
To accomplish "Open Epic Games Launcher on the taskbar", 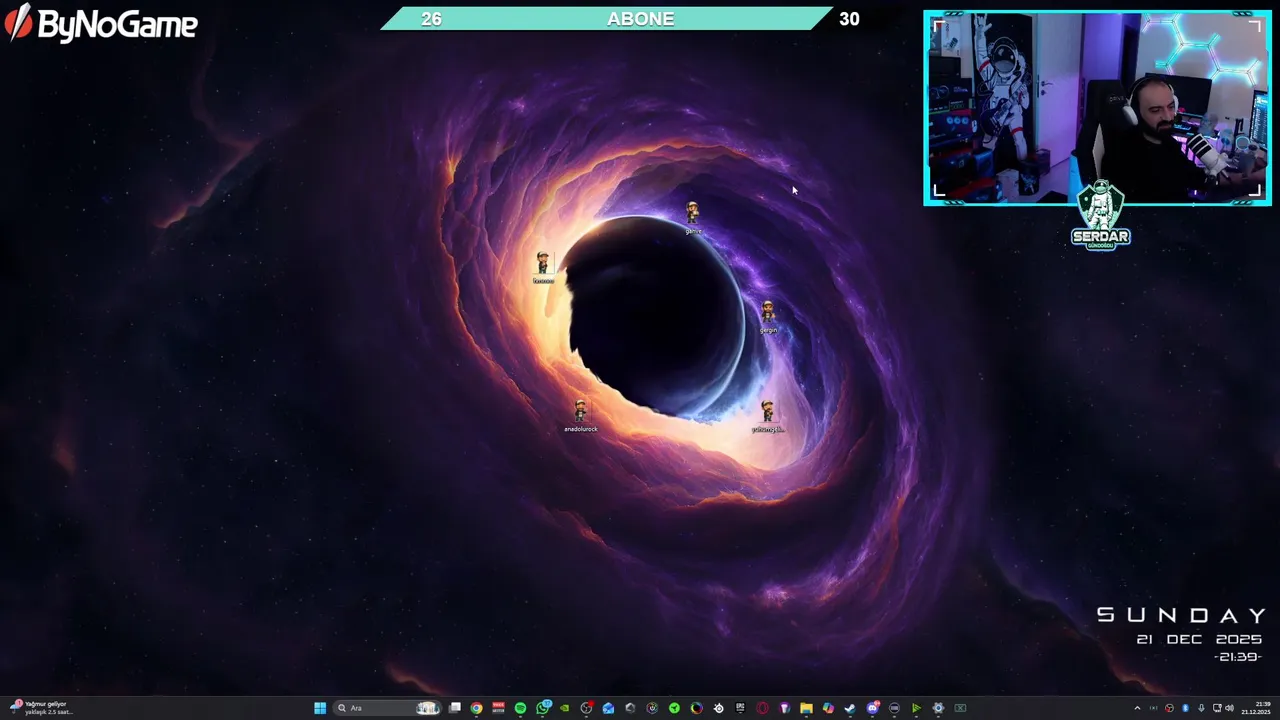I will pyautogui.click(x=740, y=708).
